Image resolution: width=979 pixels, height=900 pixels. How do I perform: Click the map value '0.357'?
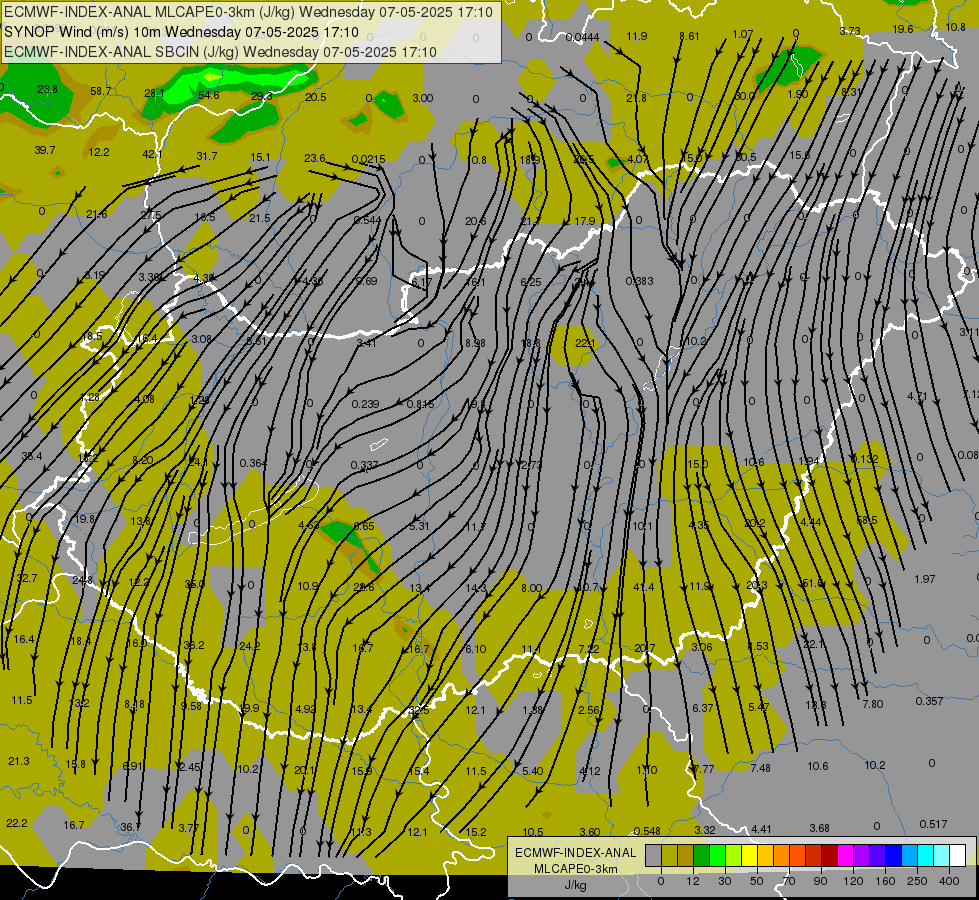click(x=929, y=701)
